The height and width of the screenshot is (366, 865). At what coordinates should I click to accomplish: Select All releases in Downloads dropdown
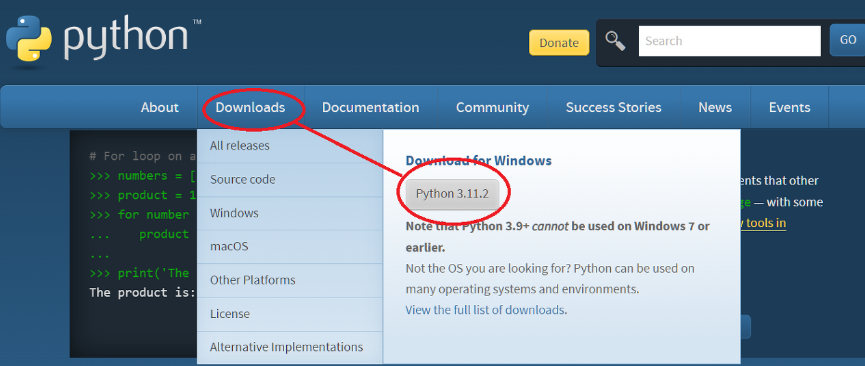tap(290, 146)
